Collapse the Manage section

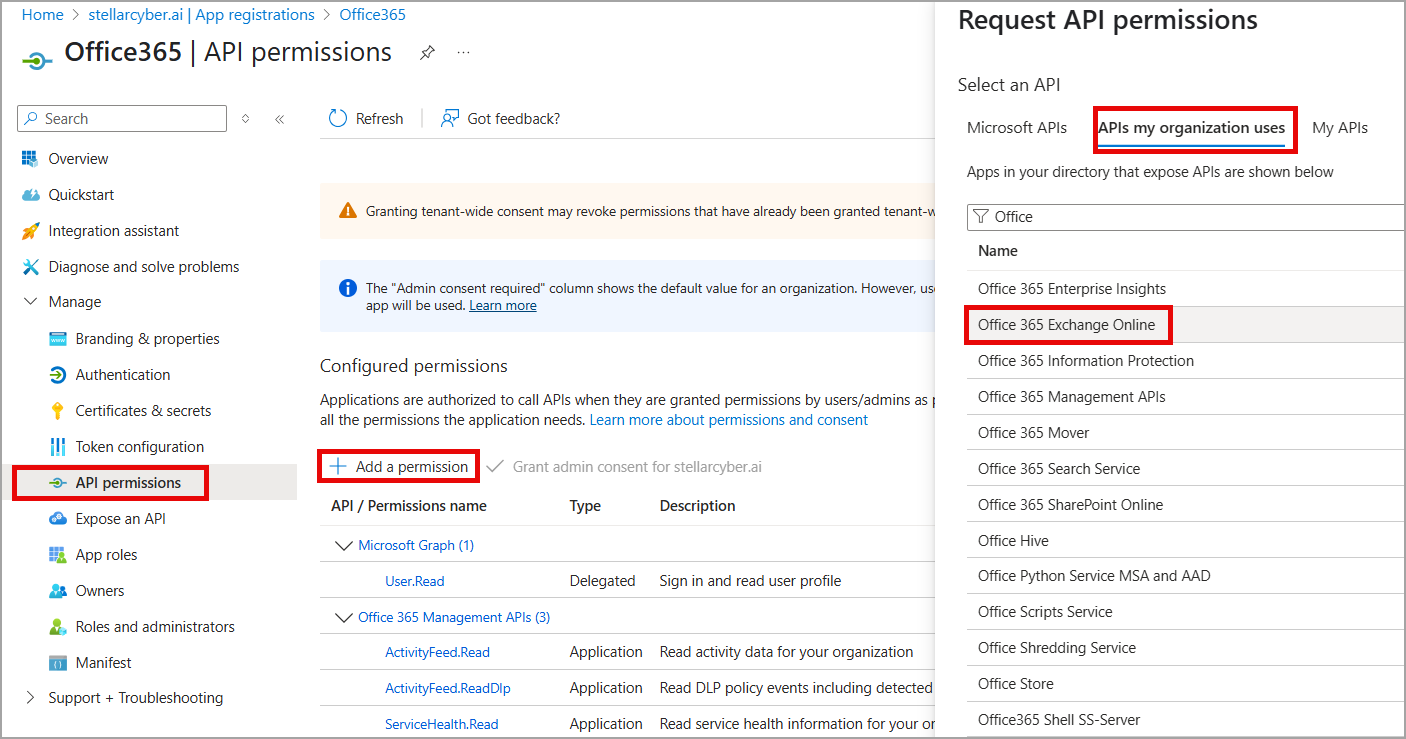(30, 302)
